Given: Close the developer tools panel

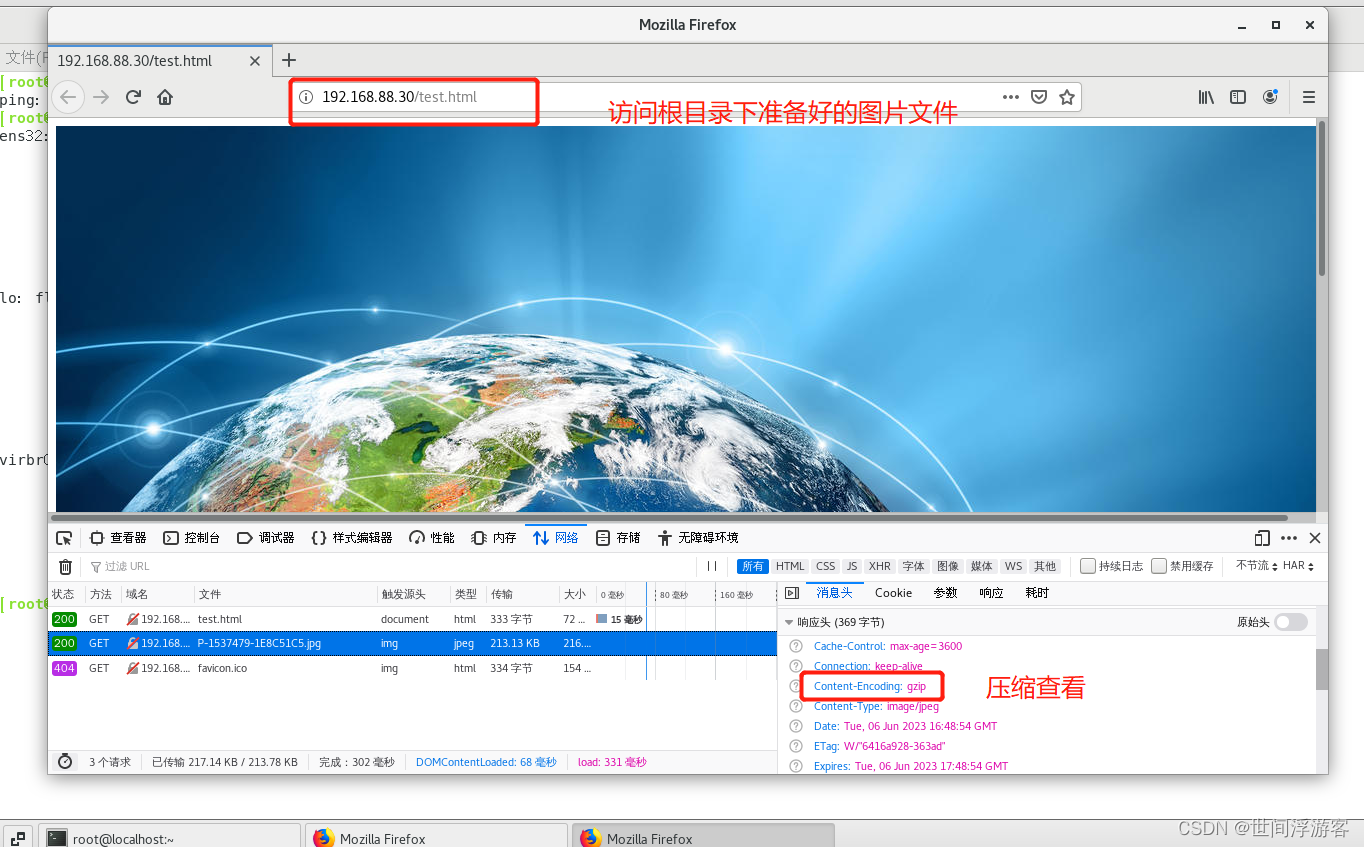Looking at the screenshot, I should [1315, 538].
